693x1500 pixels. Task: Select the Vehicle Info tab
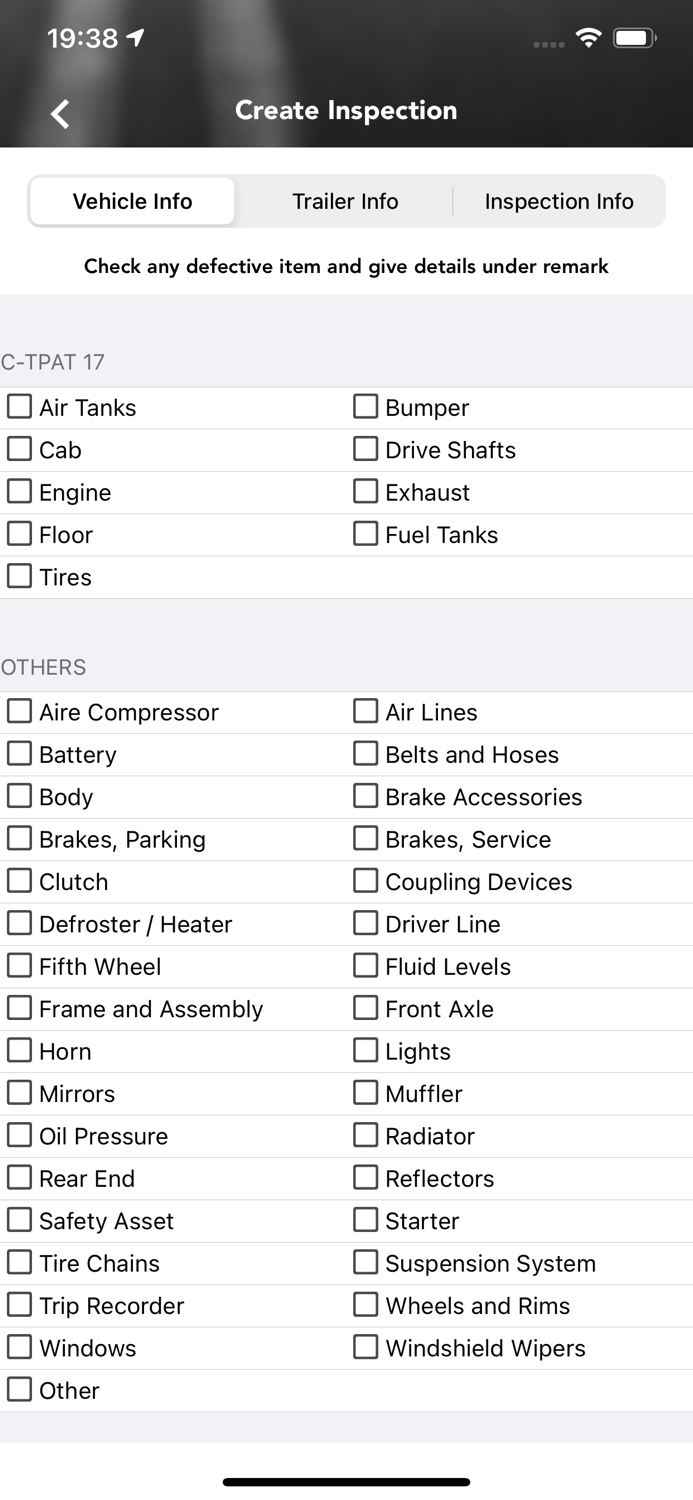(x=132, y=201)
